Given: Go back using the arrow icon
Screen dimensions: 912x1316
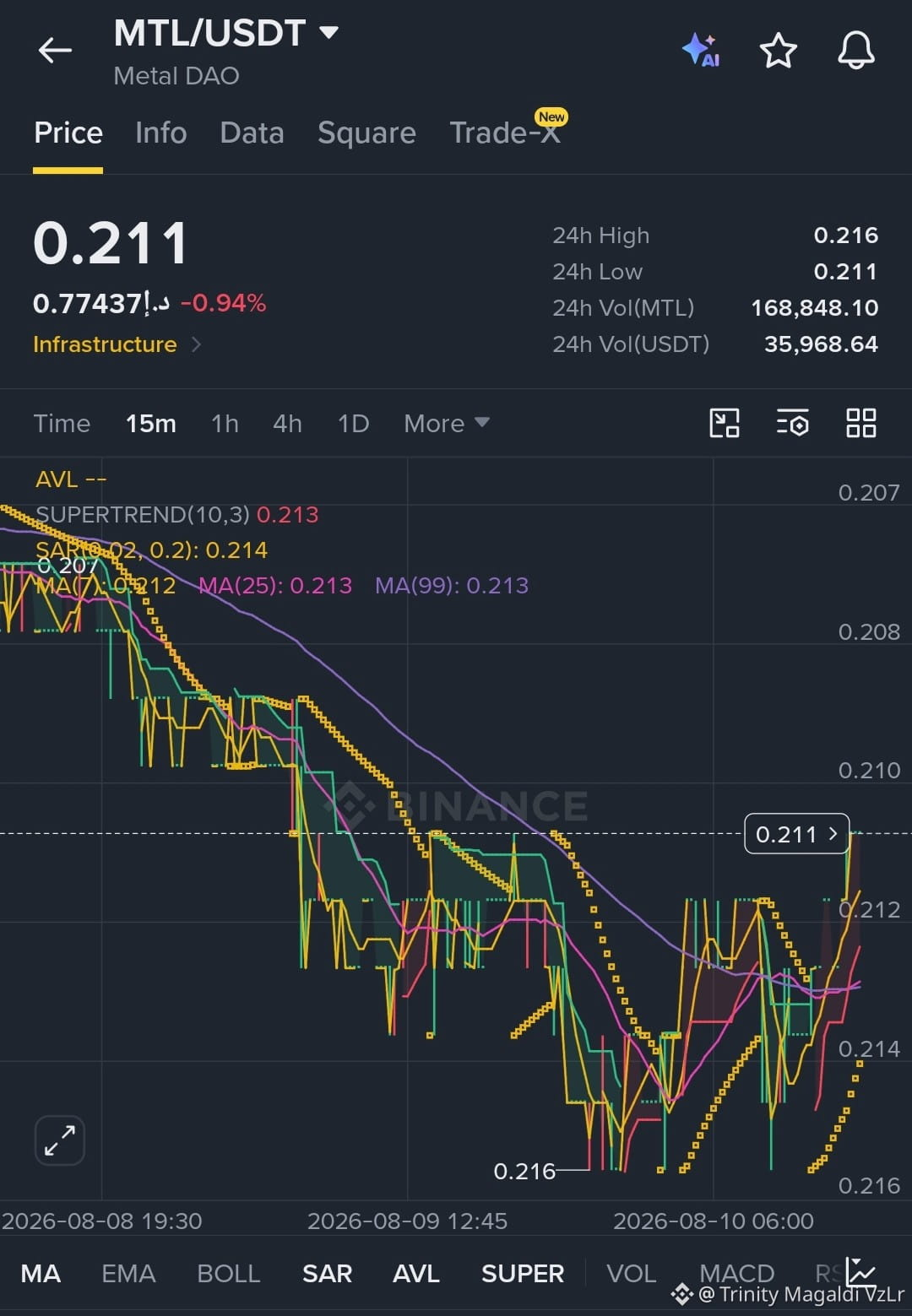Looking at the screenshot, I should tap(55, 51).
